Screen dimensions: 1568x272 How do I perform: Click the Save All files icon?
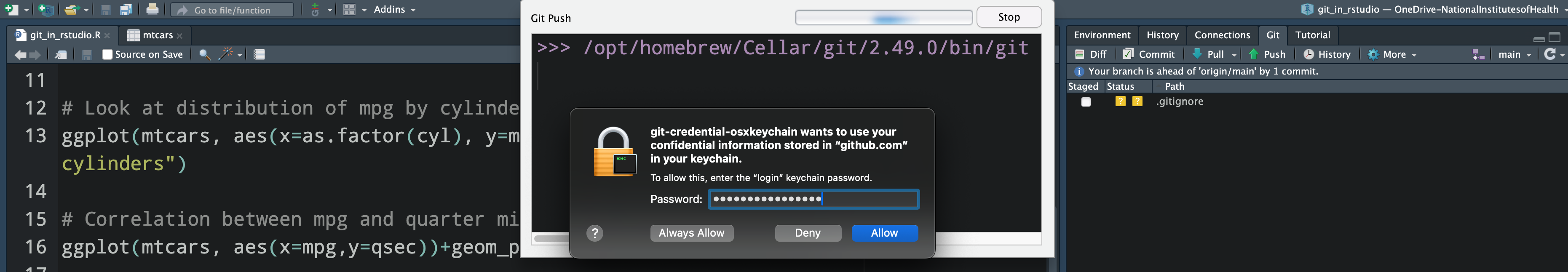(x=126, y=10)
